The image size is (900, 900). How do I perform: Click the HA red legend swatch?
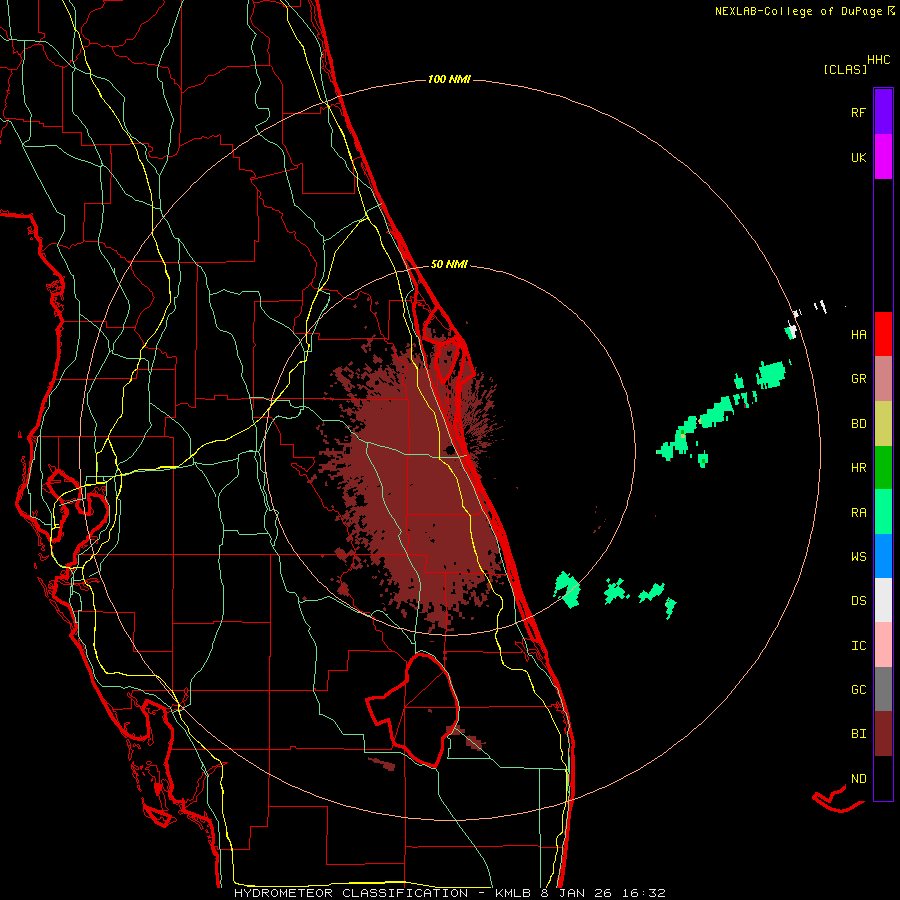coord(883,334)
